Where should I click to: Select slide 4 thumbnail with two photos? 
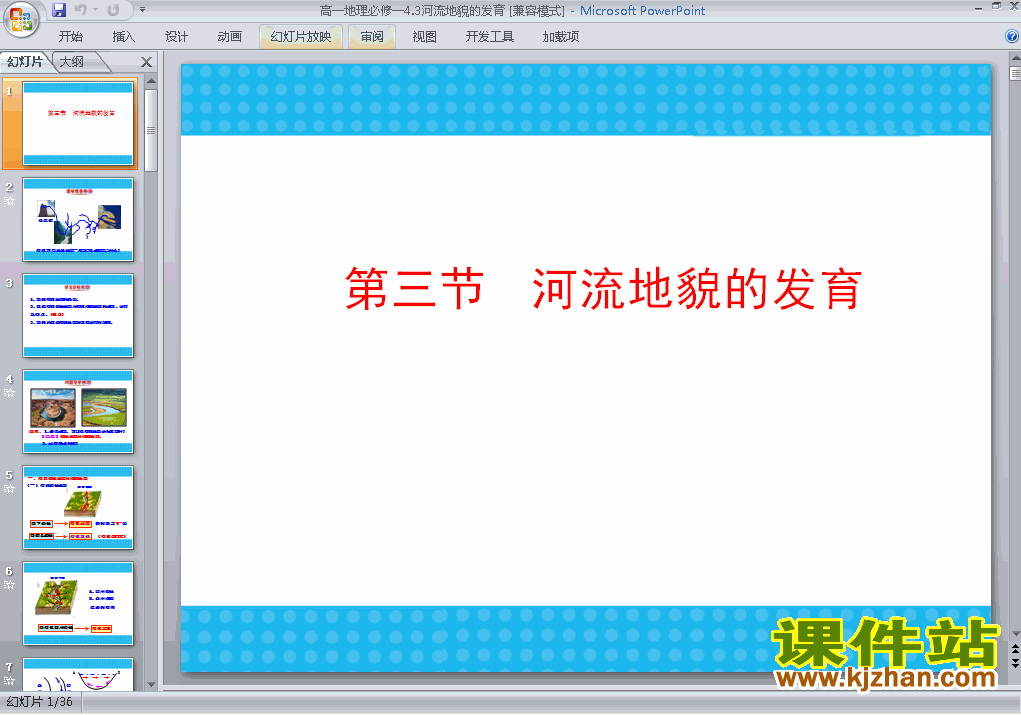point(78,412)
